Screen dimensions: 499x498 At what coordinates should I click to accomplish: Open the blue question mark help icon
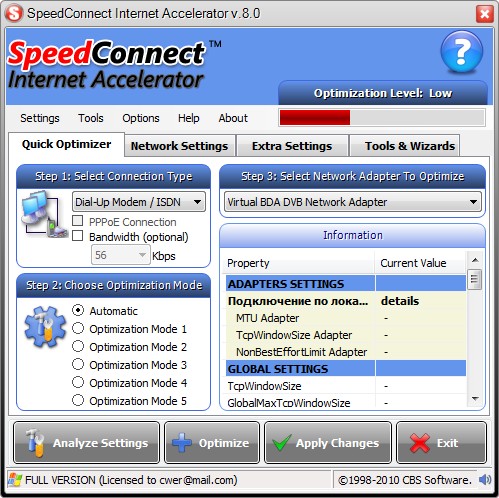point(462,51)
